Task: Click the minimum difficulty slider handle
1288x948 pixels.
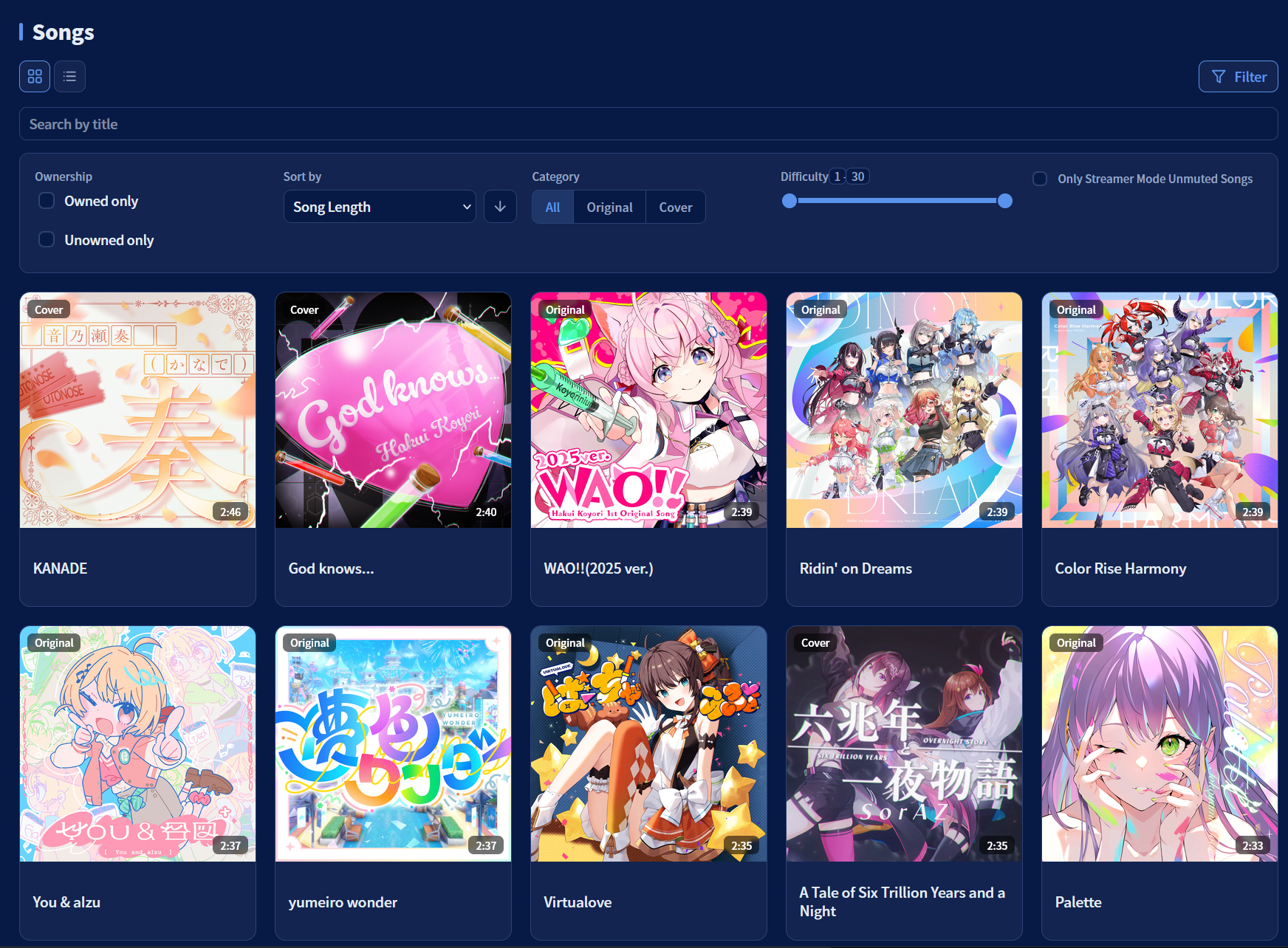Action: [789, 201]
